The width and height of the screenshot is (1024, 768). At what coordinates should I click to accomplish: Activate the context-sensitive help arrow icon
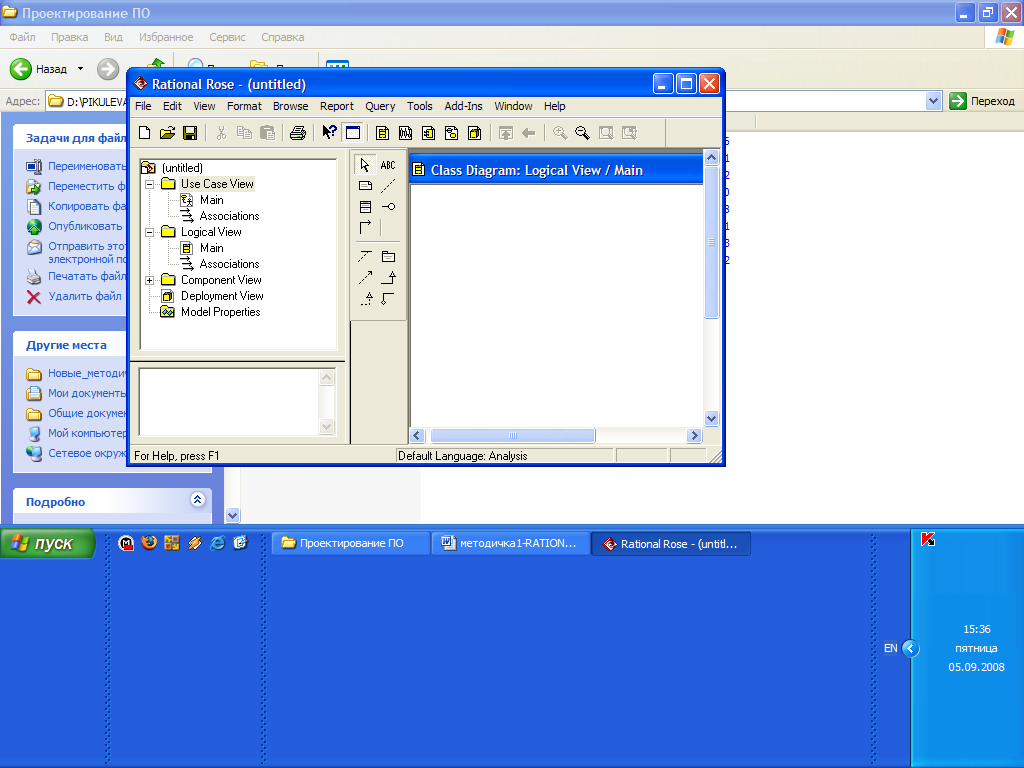[329, 133]
